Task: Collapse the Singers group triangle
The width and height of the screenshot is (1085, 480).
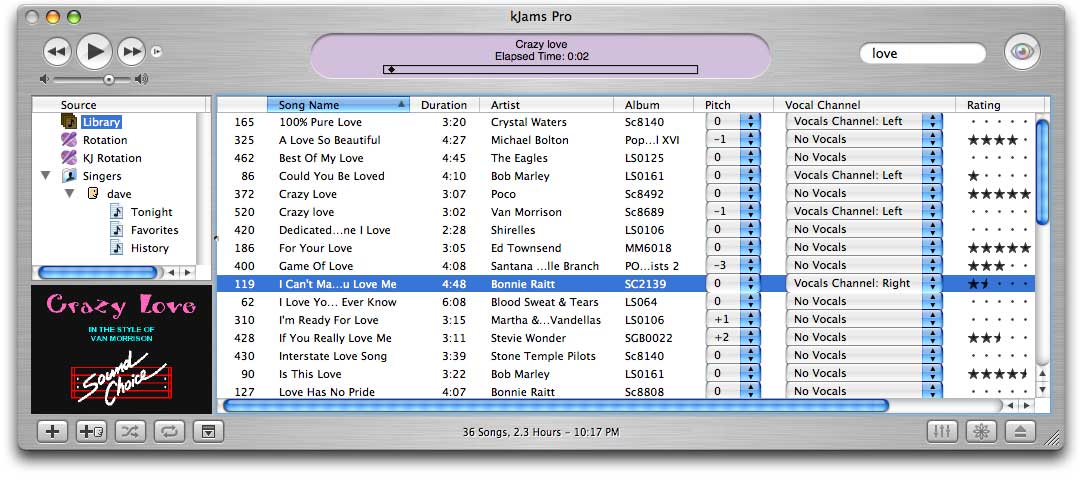Action: click(46, 176)
